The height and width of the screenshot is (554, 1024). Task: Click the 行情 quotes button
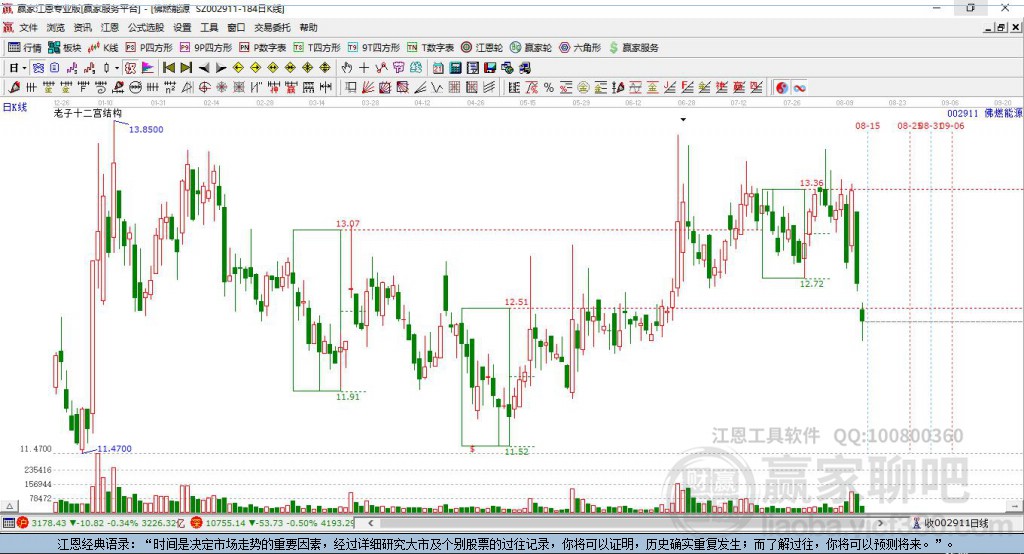pos(25,48)
